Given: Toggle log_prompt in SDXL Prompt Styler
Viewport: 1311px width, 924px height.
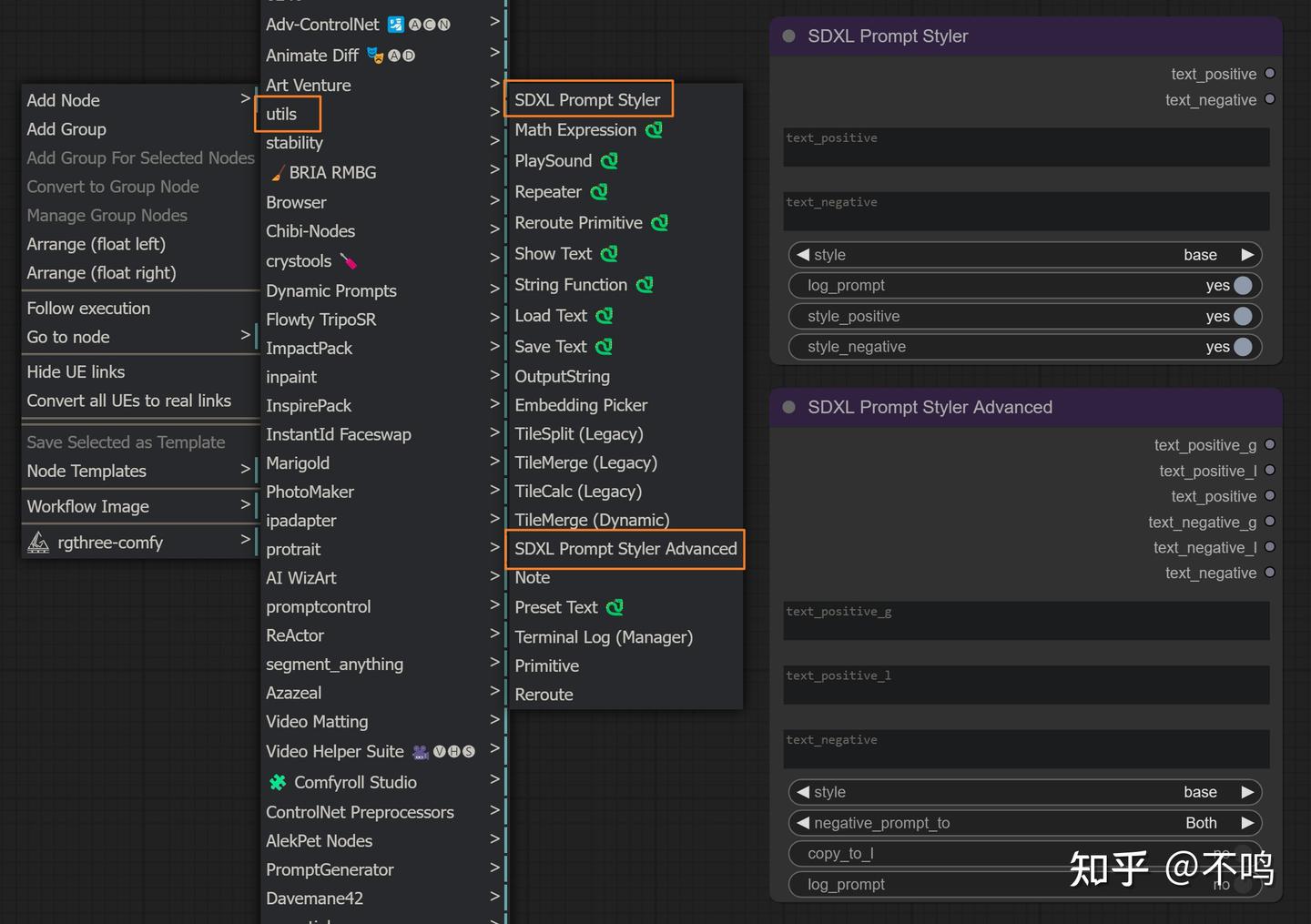Looking at the screenshot, I should coord(1242,286).
